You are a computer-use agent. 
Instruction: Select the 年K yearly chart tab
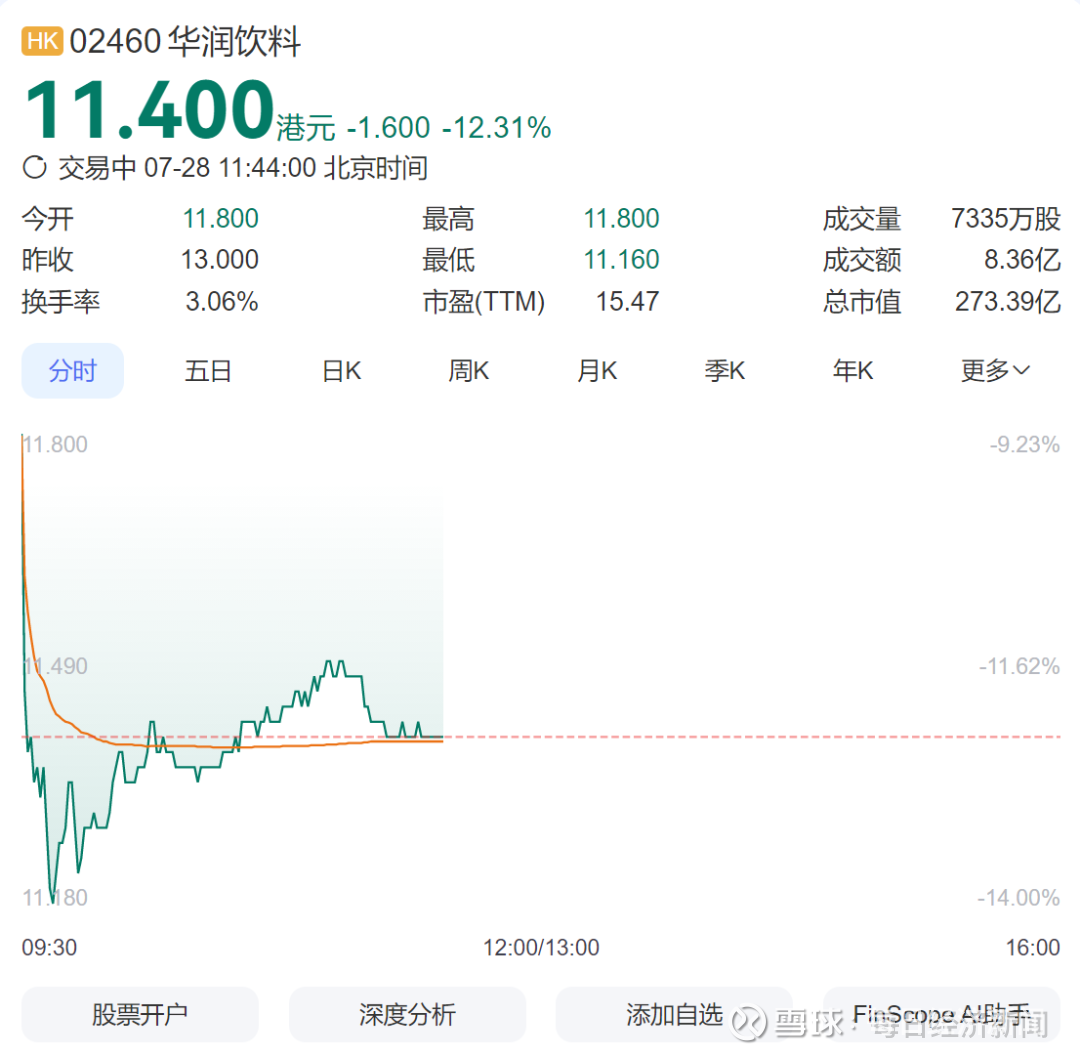(853, 371)
